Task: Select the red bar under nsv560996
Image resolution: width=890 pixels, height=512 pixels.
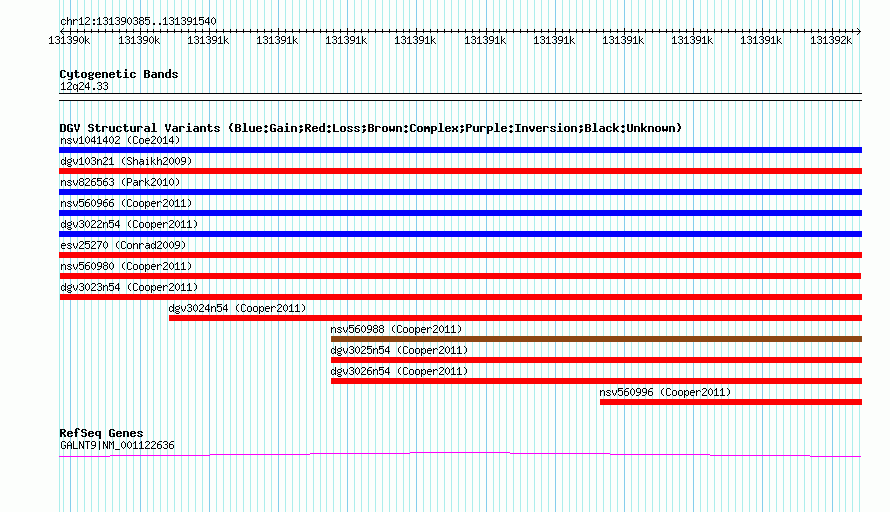Action: tap(731, 402)
